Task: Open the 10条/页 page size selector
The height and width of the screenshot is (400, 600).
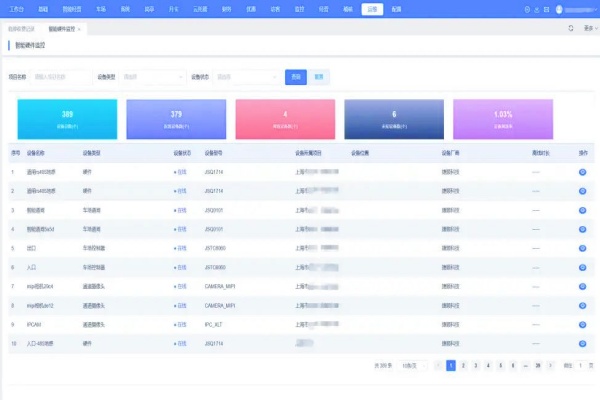Action: (413, 366)
